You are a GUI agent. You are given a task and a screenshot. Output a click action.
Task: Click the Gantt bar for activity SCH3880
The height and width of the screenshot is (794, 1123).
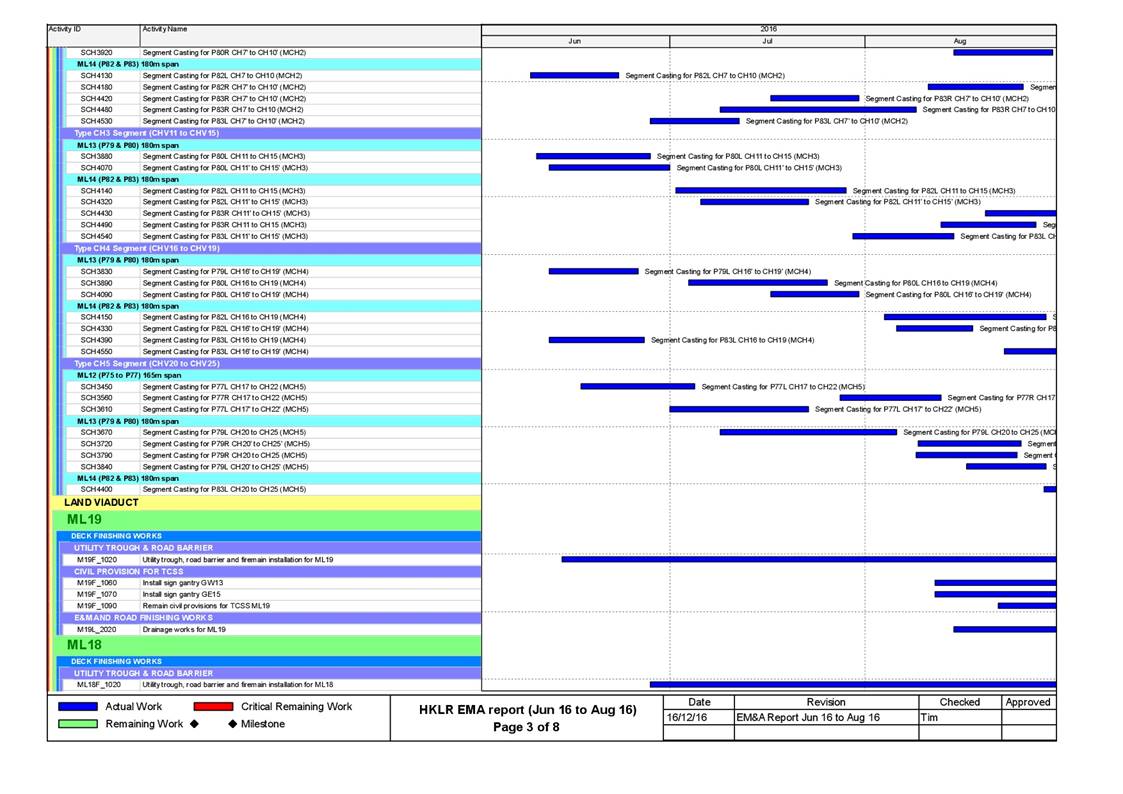[x=593, y=156]
